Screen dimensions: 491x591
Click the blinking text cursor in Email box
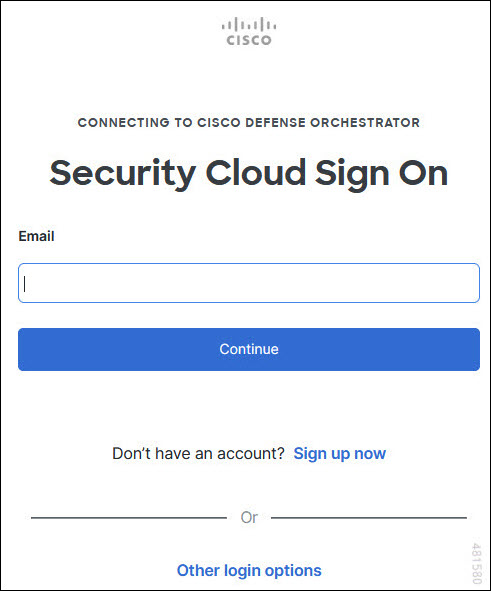tap(25, 284)
